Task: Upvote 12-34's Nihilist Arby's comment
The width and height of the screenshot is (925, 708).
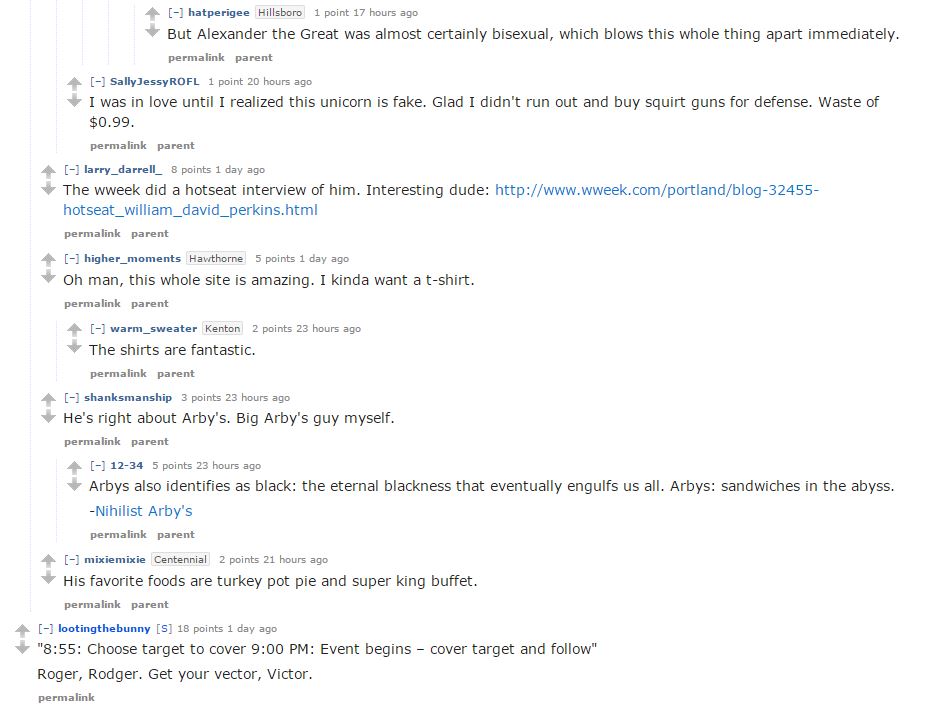Action: [74, 467]
